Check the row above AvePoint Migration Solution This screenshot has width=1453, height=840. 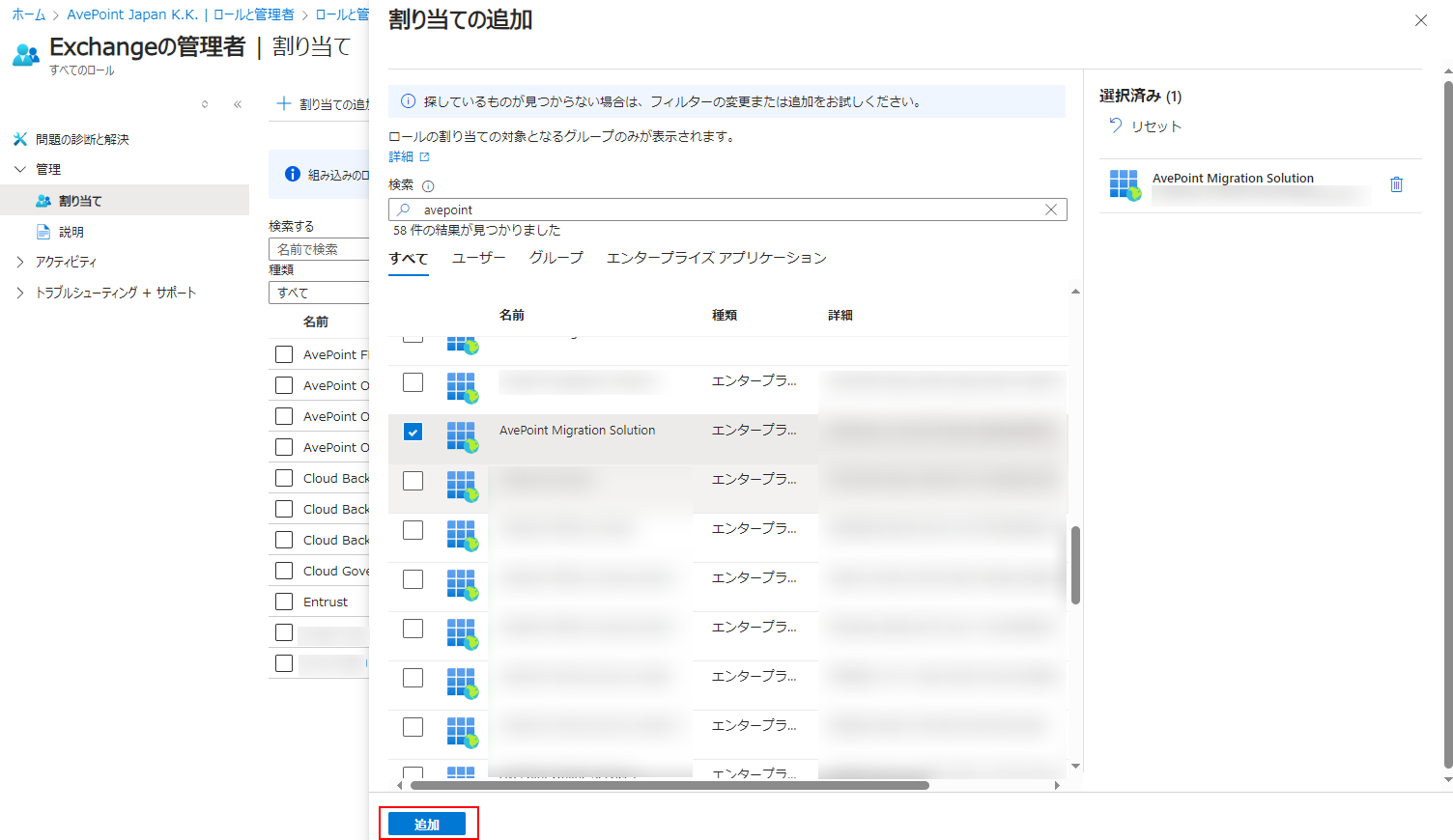pos(413,382)
